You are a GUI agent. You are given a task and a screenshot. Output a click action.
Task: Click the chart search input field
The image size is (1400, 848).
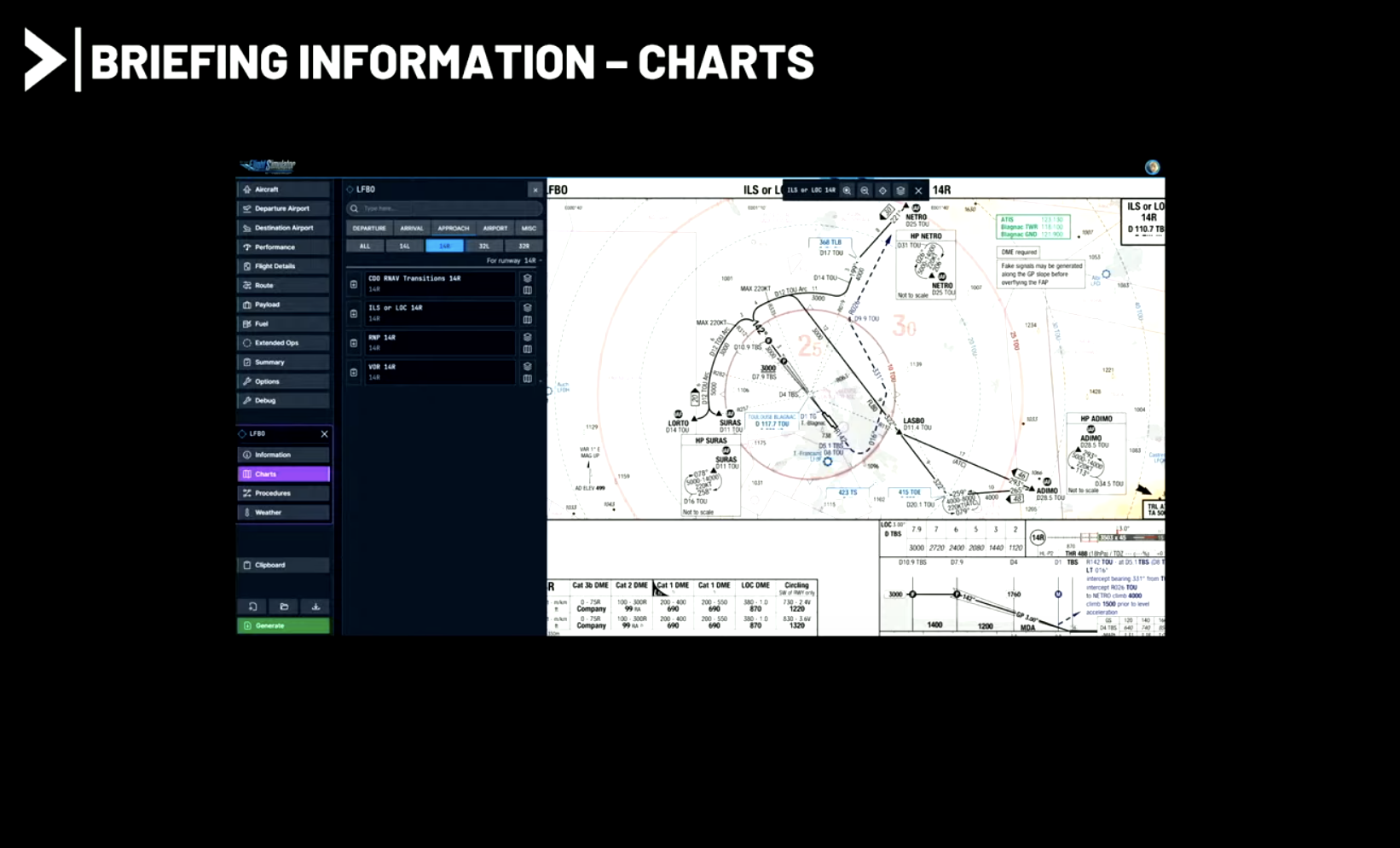(x=444, y=208)
